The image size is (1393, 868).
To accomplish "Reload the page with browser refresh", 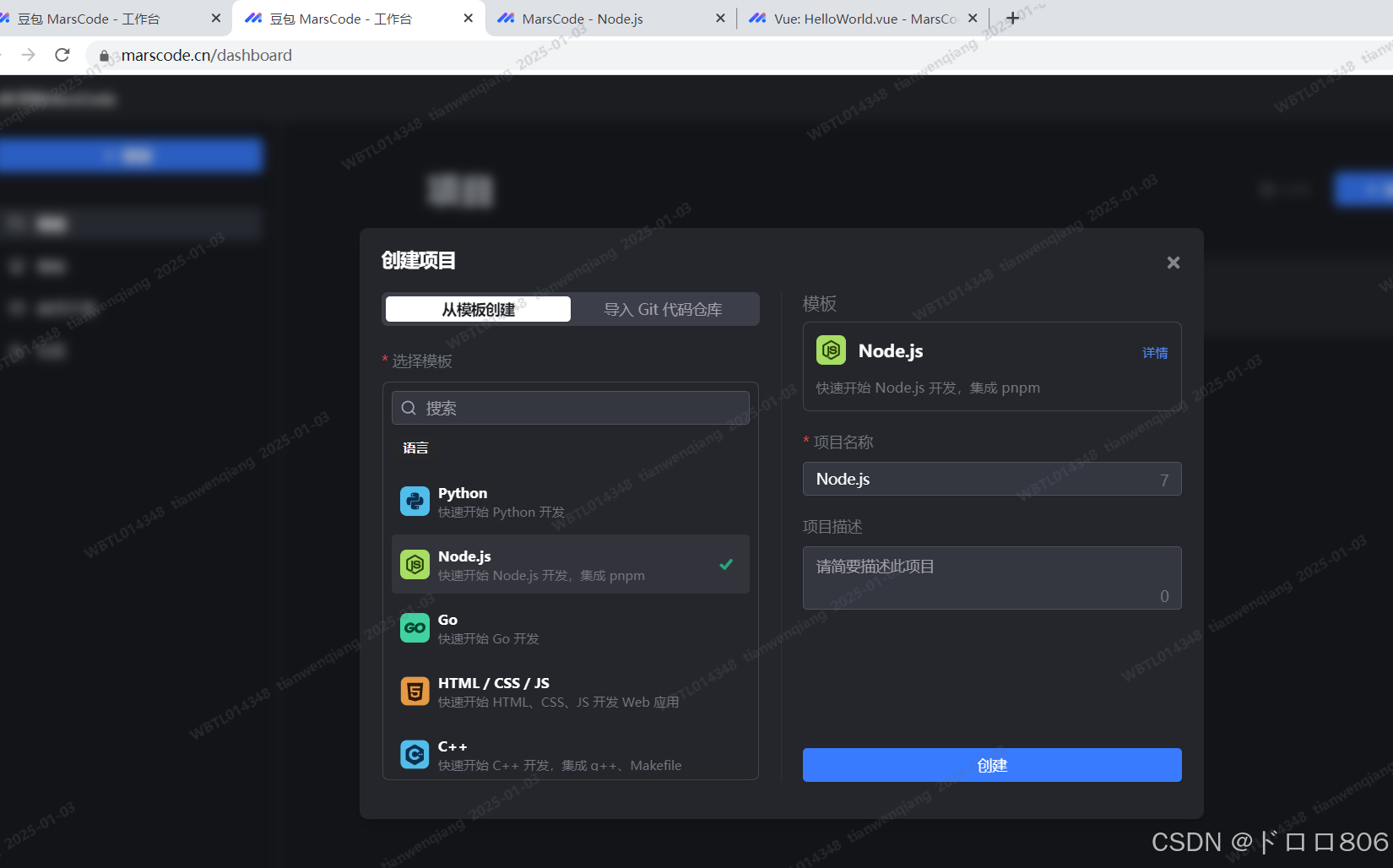I will tap(62, 55).
